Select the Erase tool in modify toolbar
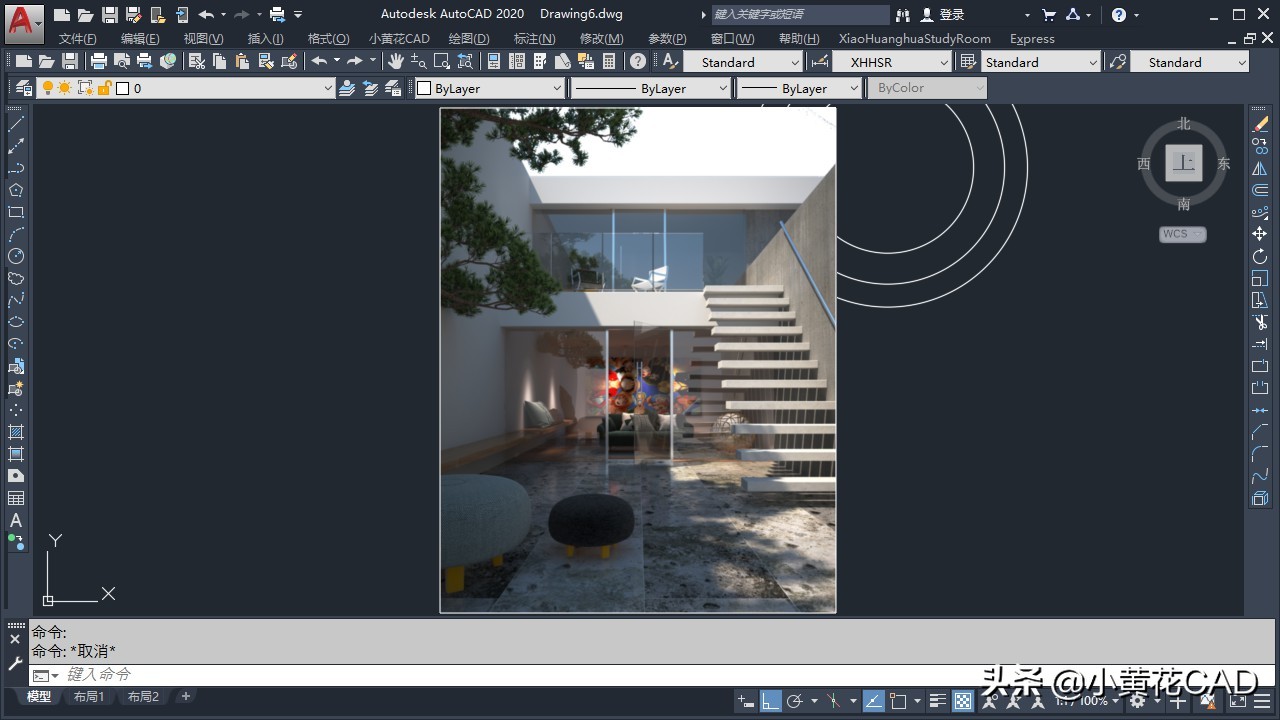The height and width of the screenshot is (720, 1280). [1260, 124]
